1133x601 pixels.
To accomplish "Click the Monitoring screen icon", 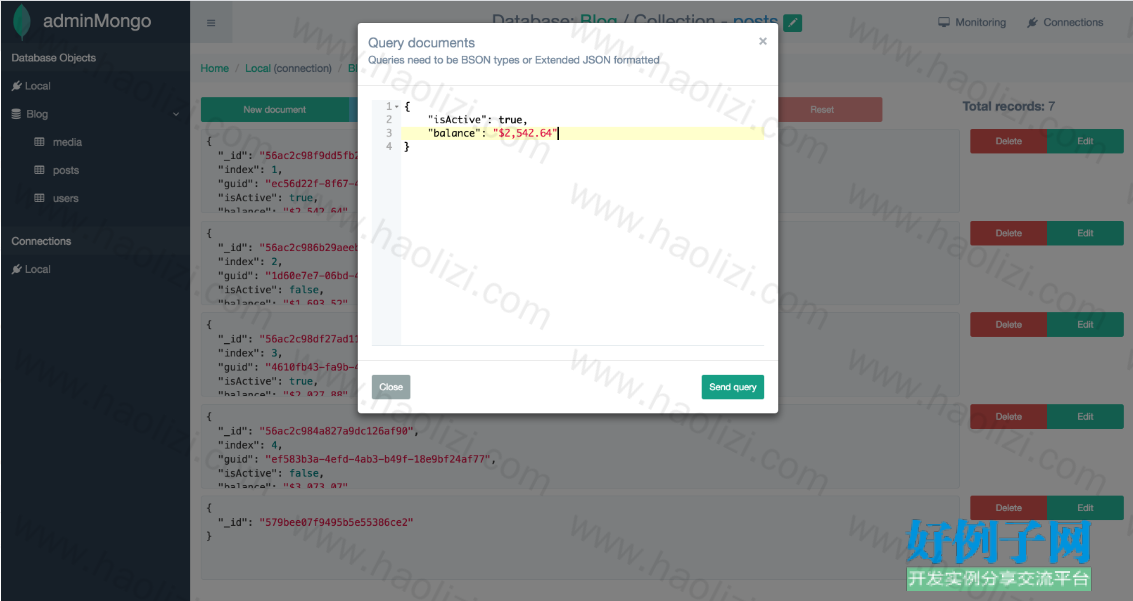I will 944,22.
